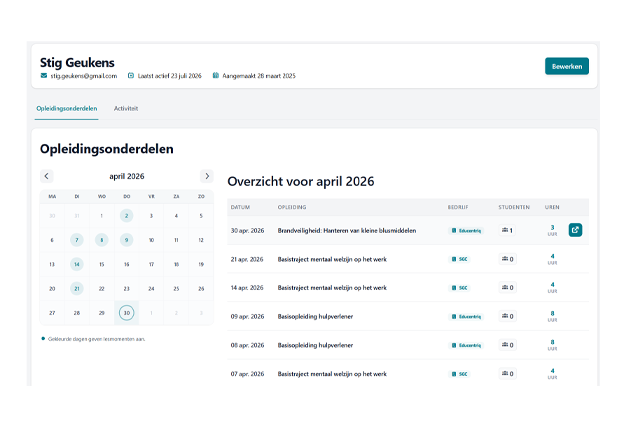Click Basistraject mentaal welzijn in 21 apr. row

tap(332, 259)
